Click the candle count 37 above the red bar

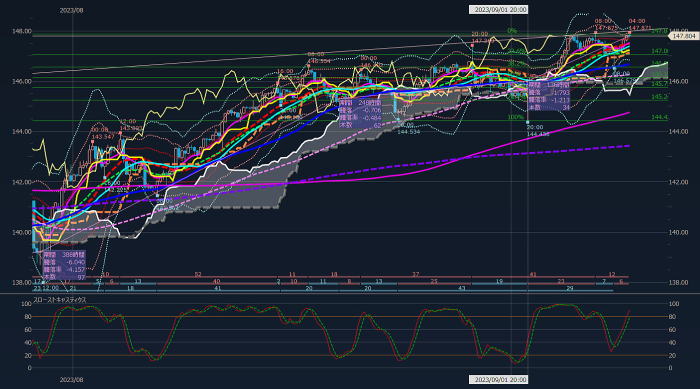(x=416, y=274)
